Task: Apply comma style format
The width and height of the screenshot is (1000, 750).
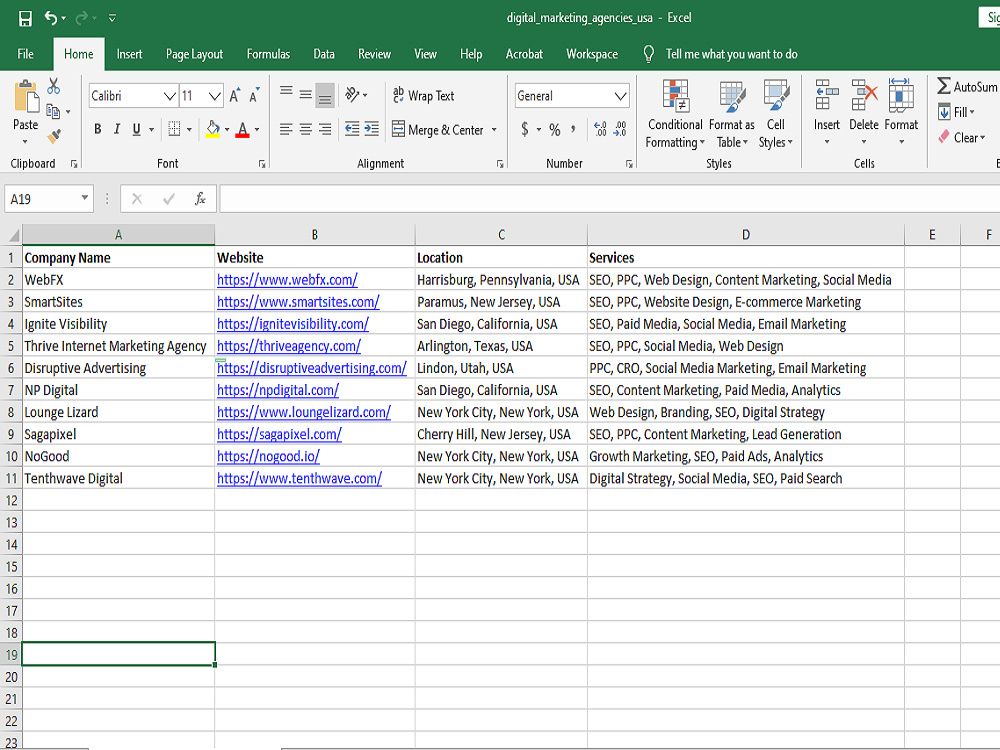Action: coord(573,129)
